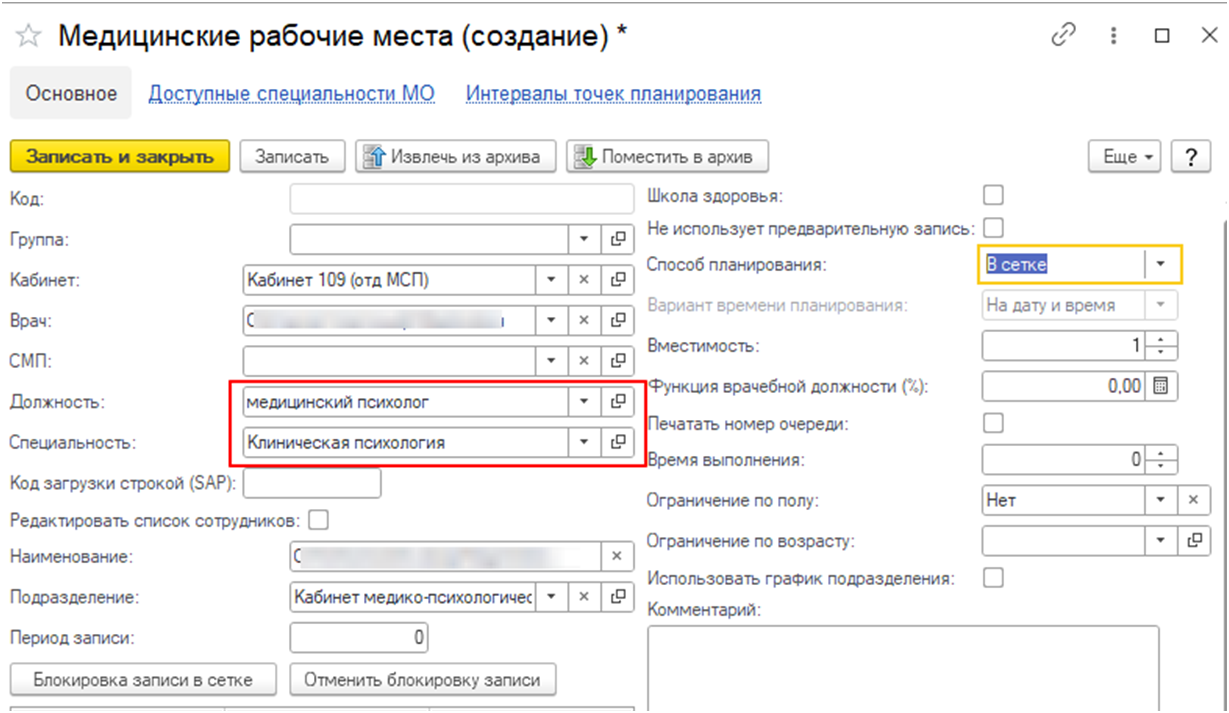Switch to Доступные специальности МО tab

point(292,94)
